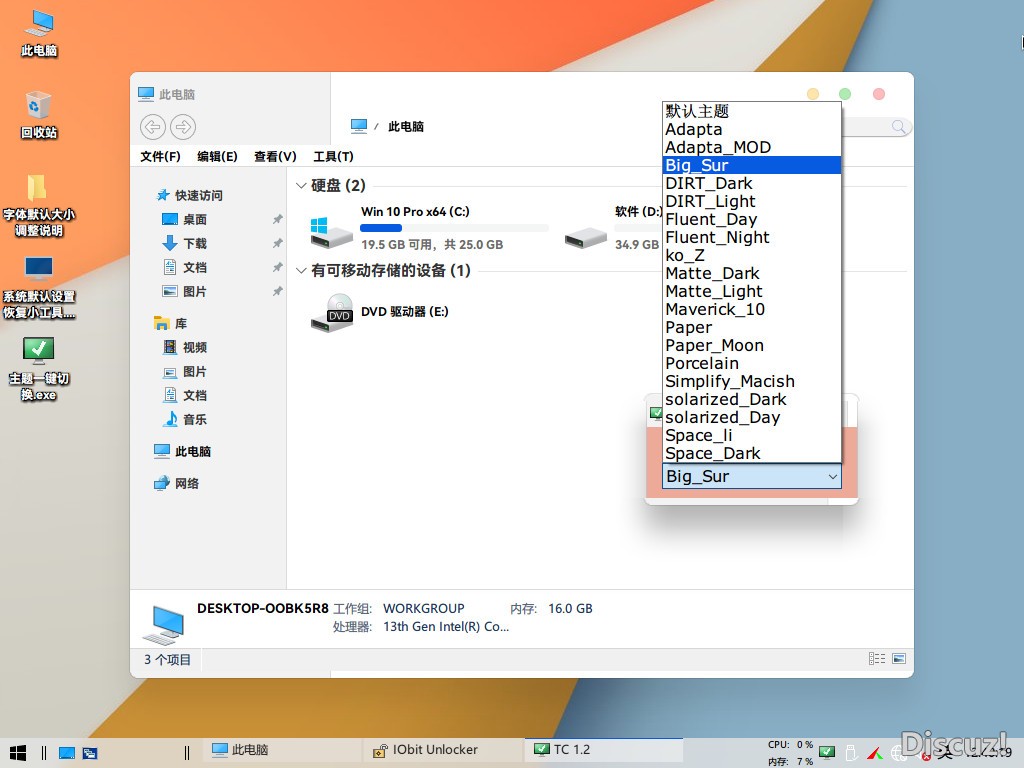Switch to details view icon in status bar
Image resolution: width=1024 pixels, height=768 pixels.
point(877,658)
